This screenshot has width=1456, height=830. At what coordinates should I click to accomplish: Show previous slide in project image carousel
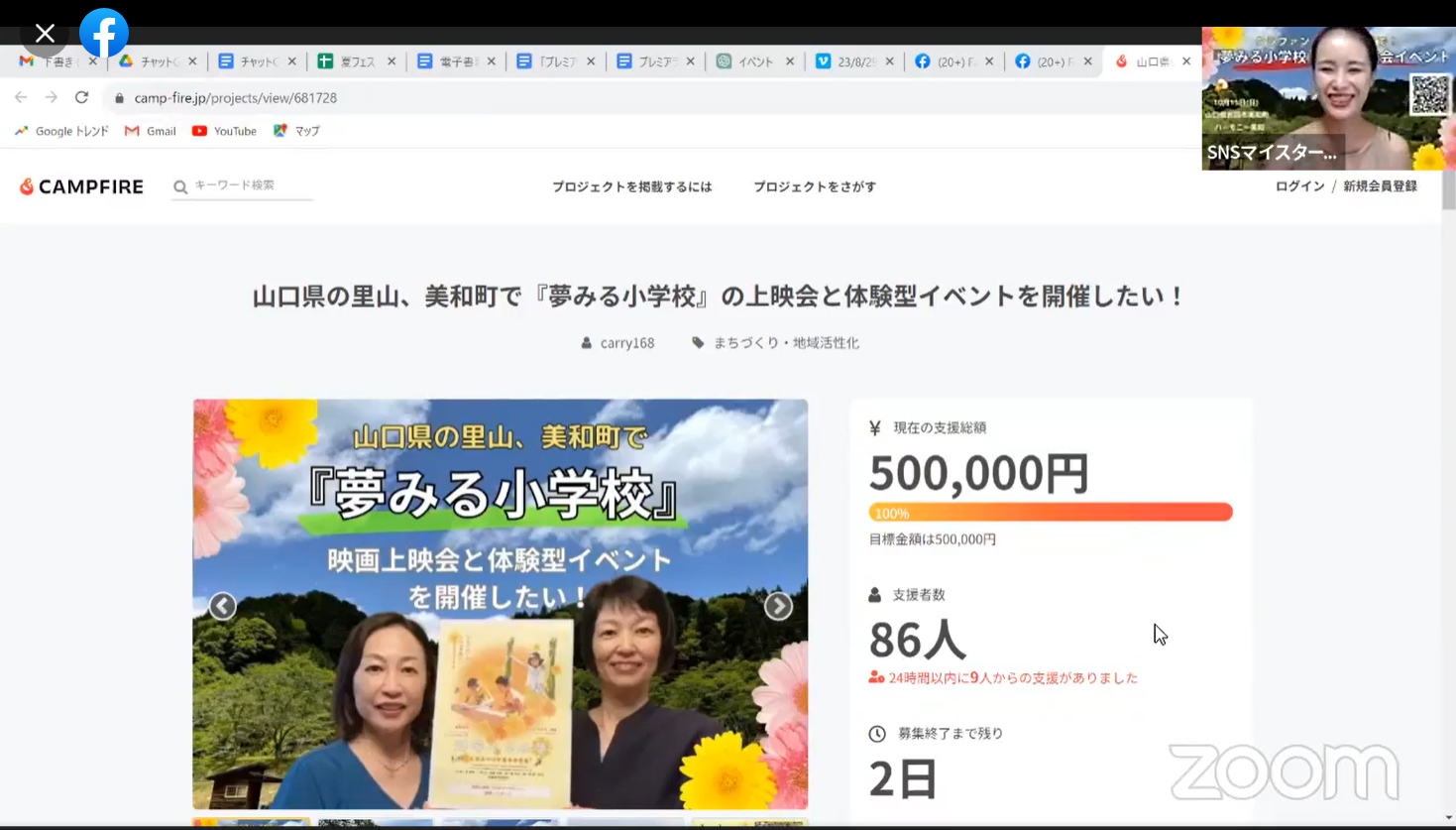223,606
